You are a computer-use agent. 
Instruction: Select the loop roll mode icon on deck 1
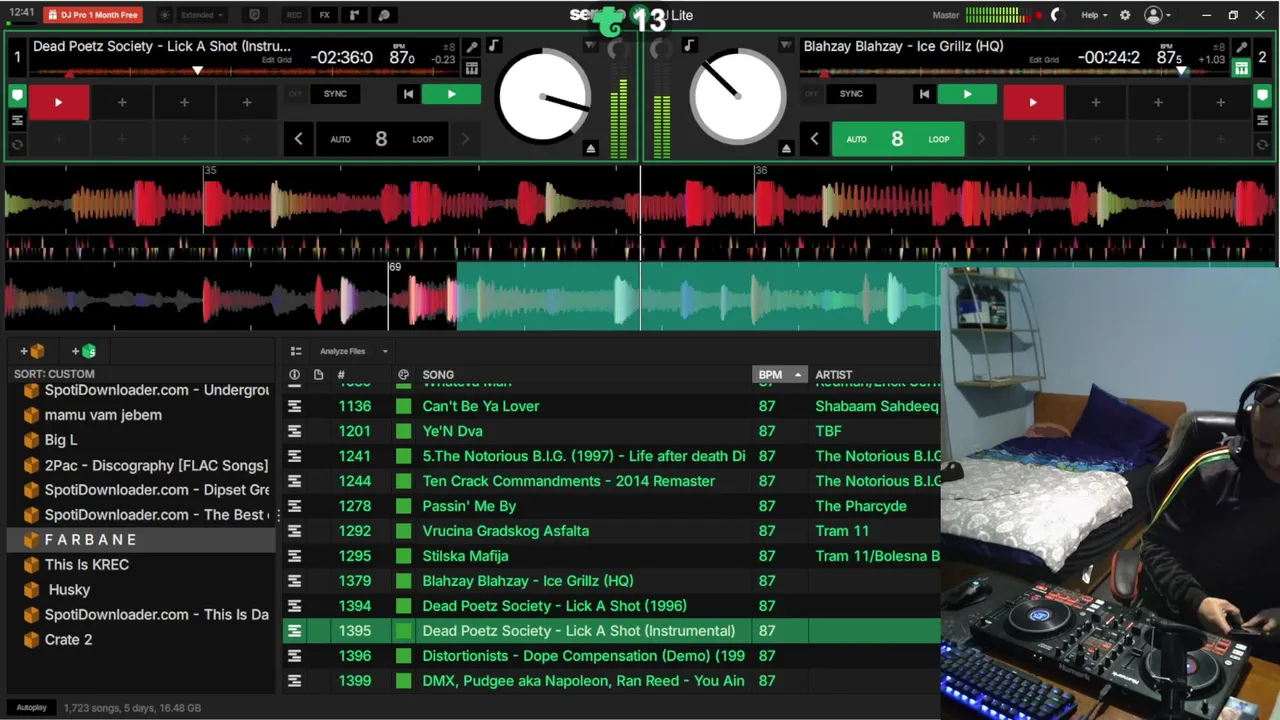17,145
